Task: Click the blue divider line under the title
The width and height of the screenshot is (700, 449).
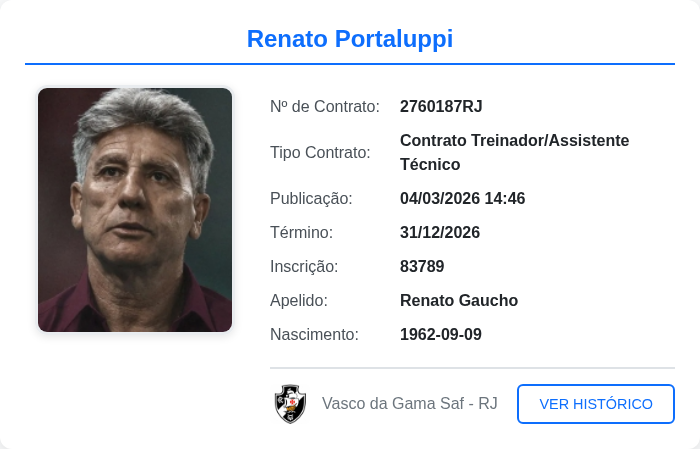Action: (x=350, y=64)
